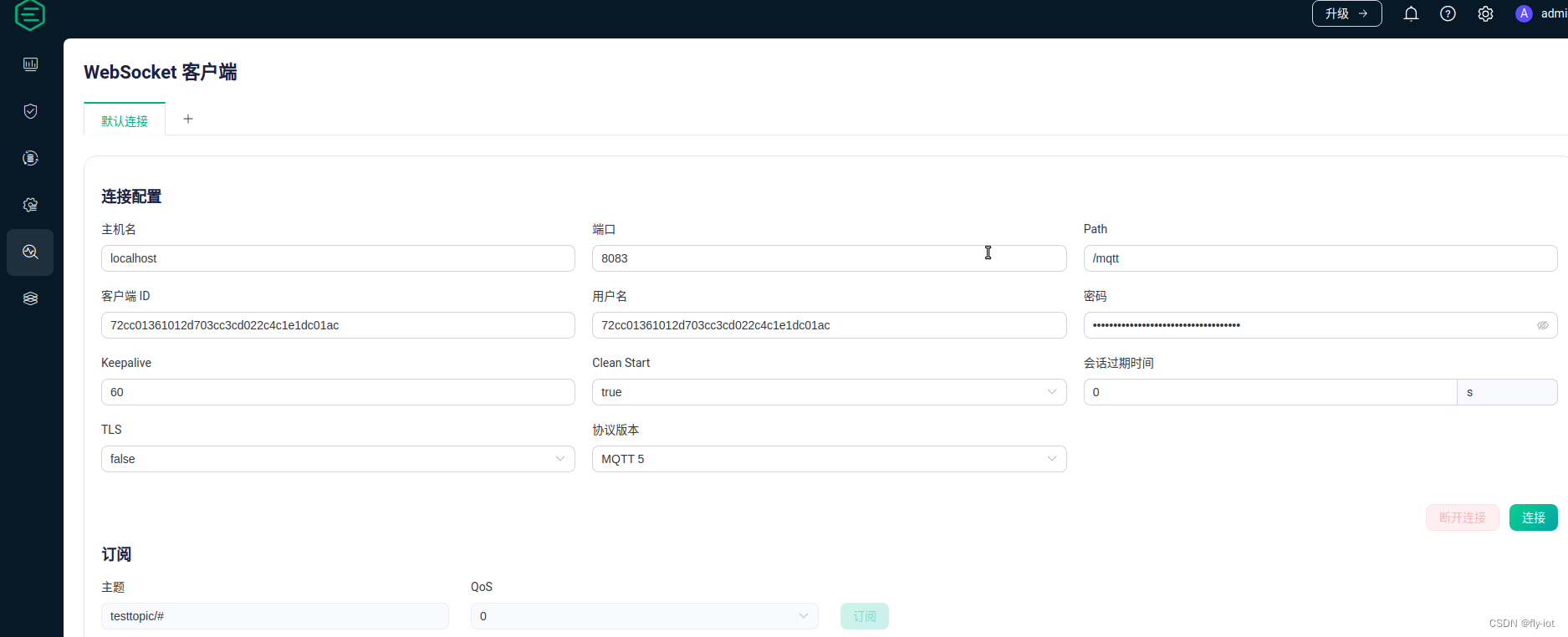This screenshot has width=1568, height=637.
Task: Expand the protocol version MQTT 5 dropdown
Action: (829, 459)
